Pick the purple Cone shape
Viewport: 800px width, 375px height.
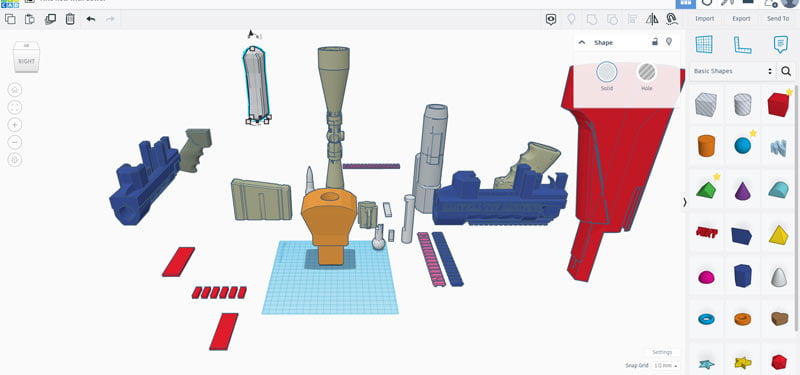(742, 190)
